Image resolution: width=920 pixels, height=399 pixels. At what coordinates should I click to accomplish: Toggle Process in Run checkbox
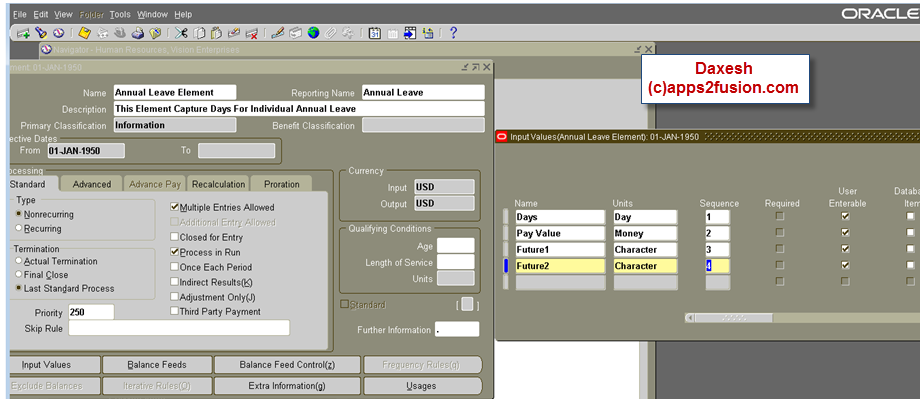(174, 252)
